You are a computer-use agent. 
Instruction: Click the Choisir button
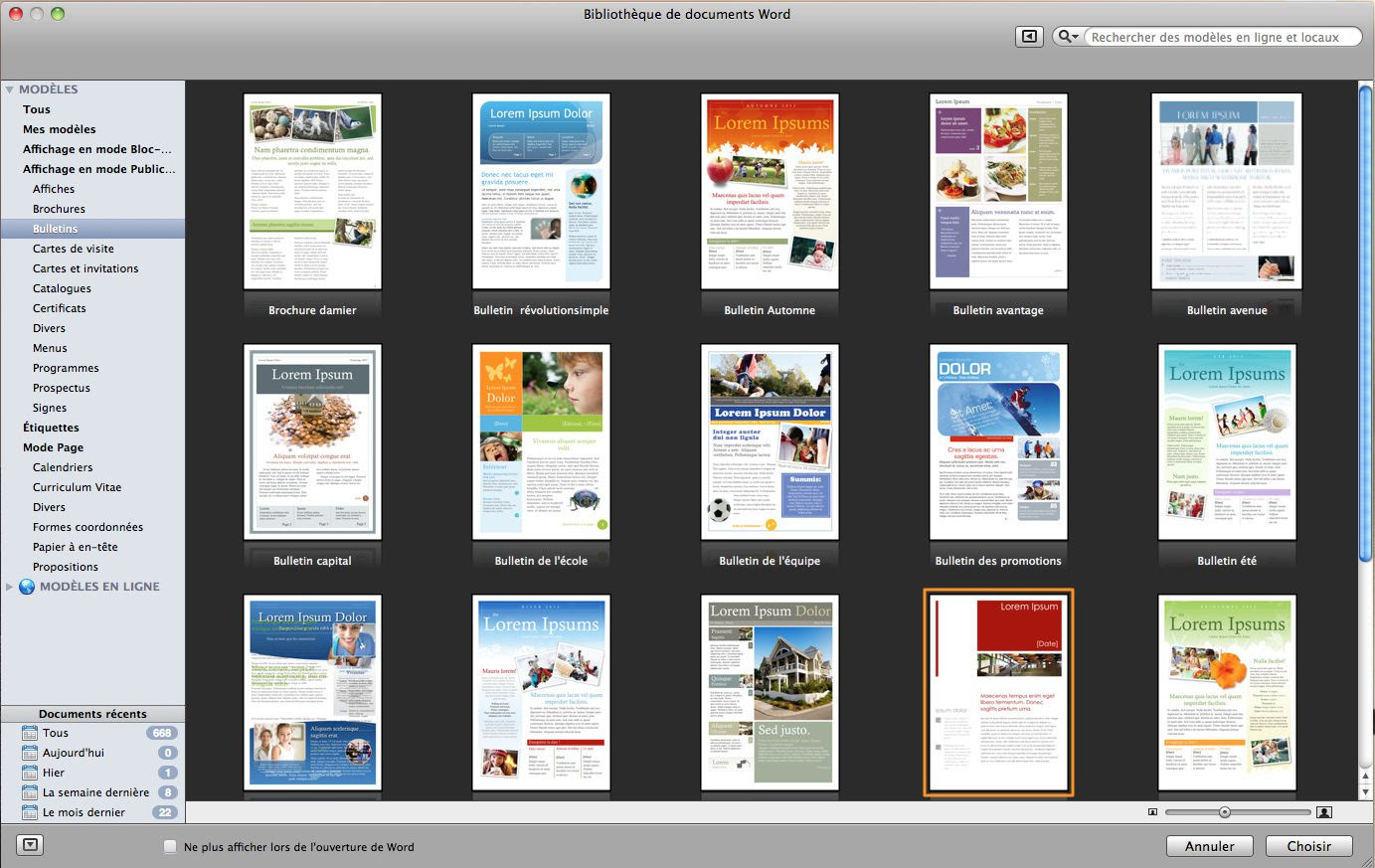[x=1308, y=846]
